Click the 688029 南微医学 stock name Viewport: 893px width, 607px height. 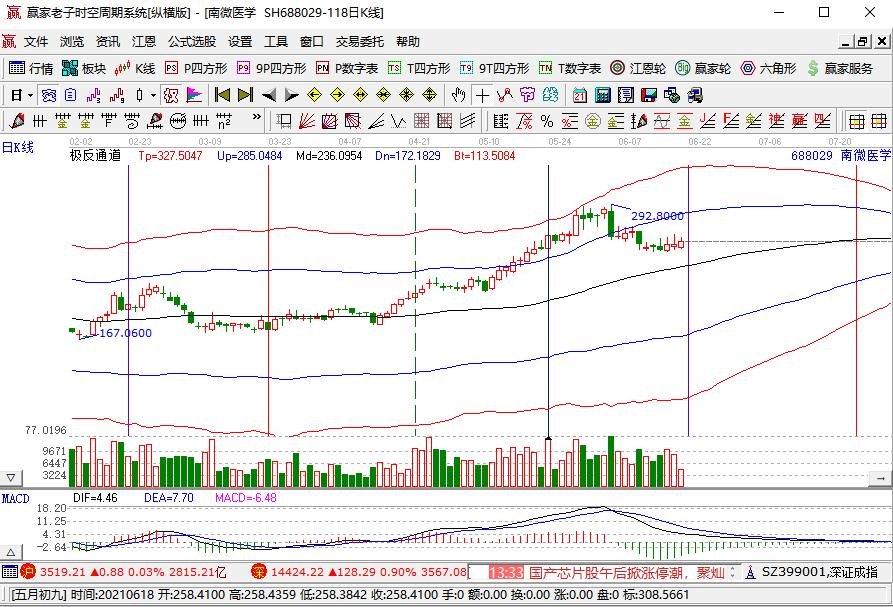click(841, 155)
